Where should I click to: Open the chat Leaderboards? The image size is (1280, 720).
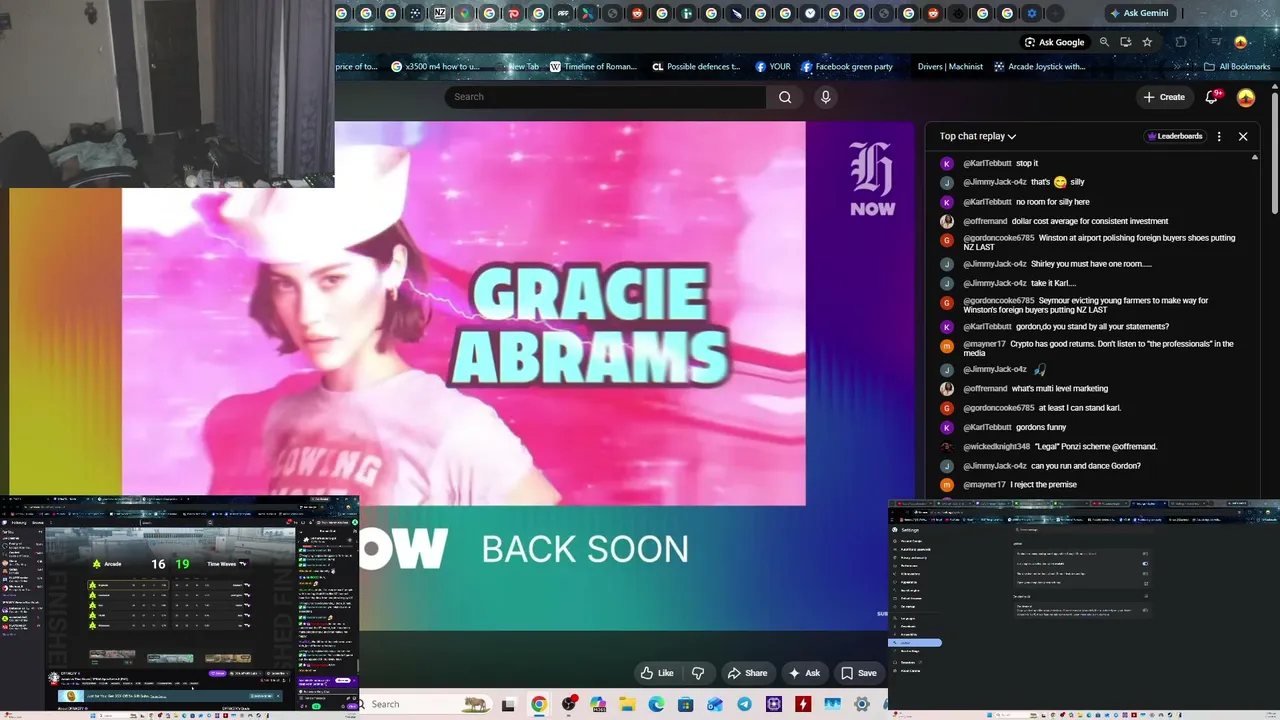1175,136
